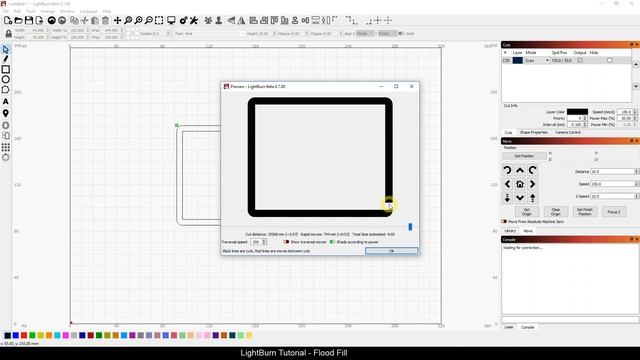Click the Set Origin button
Screen dimensions: 640x360
point(527,211)
